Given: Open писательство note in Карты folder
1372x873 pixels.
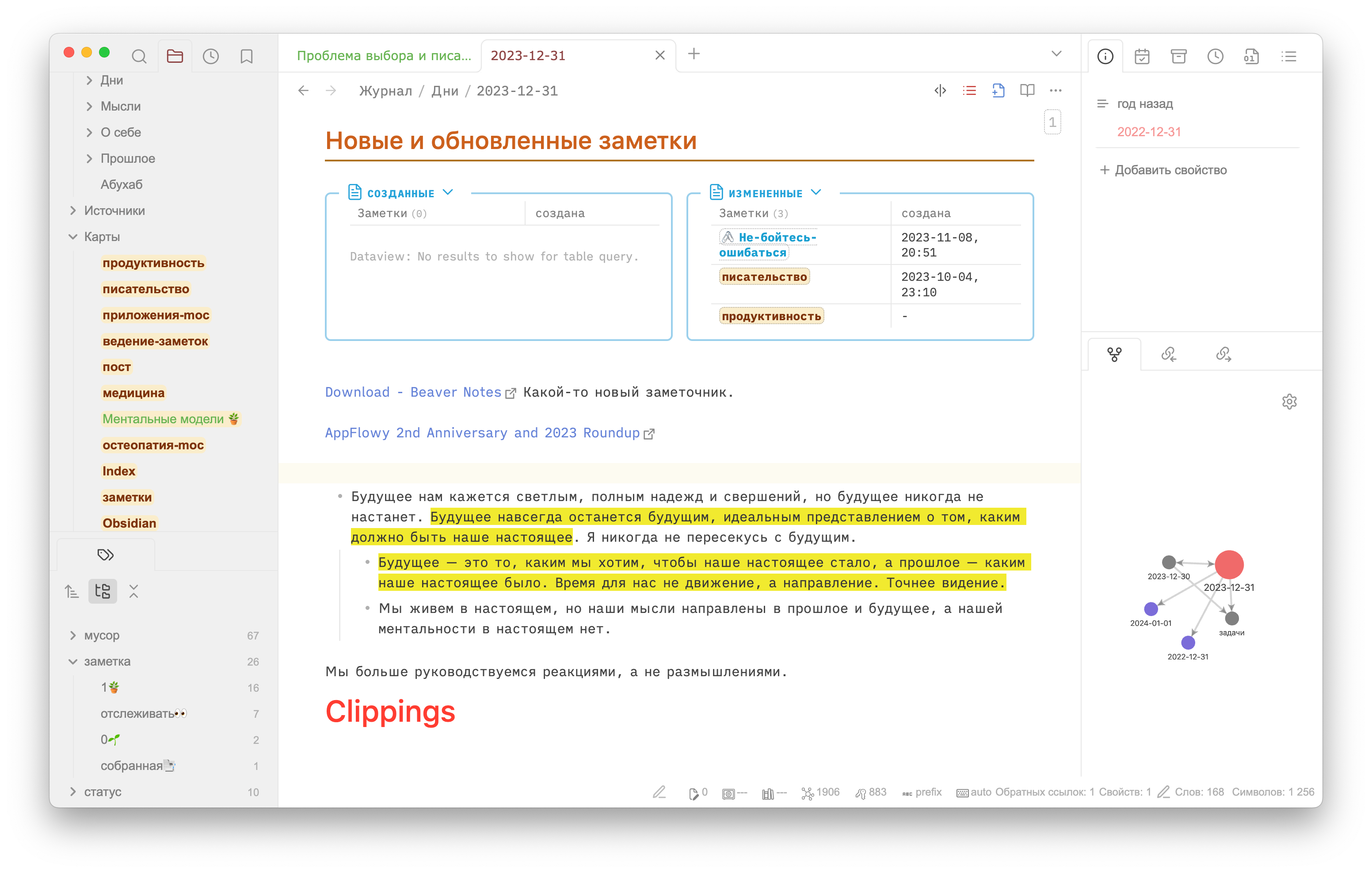Looking at the screenshot, I should pos(146,289).
